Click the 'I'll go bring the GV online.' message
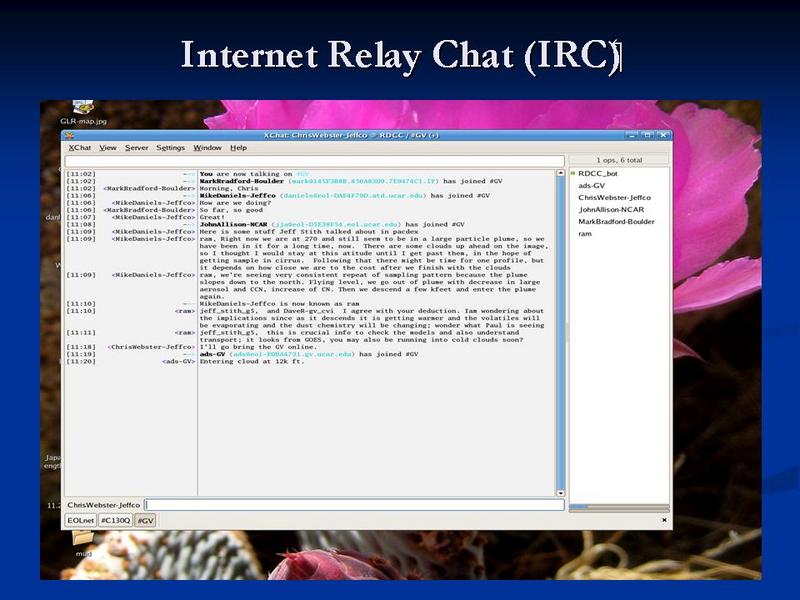 pyautogui.click(x=258, y=347)
